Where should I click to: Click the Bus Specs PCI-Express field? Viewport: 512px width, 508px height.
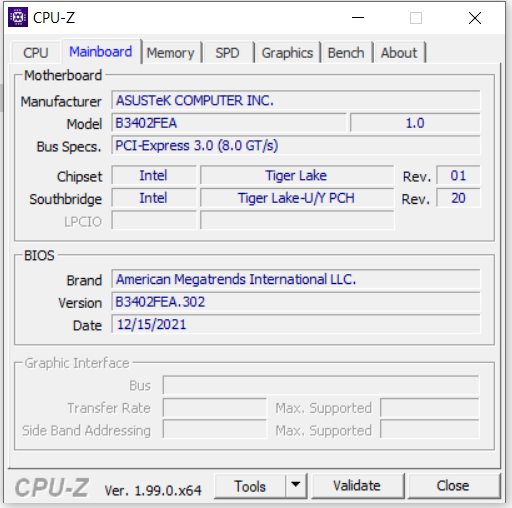coord(296,145)
